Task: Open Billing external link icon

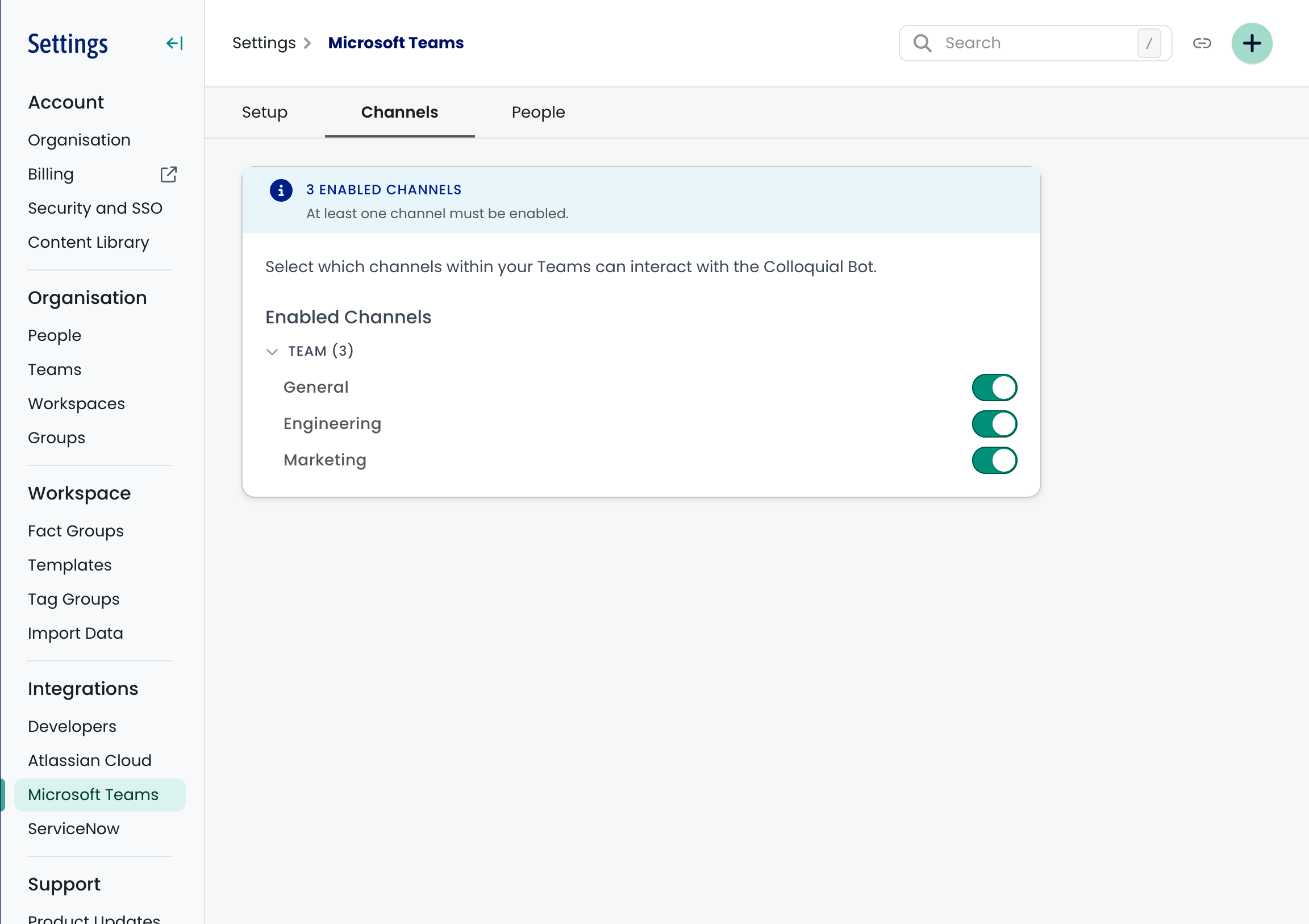Action: [169, 174]
